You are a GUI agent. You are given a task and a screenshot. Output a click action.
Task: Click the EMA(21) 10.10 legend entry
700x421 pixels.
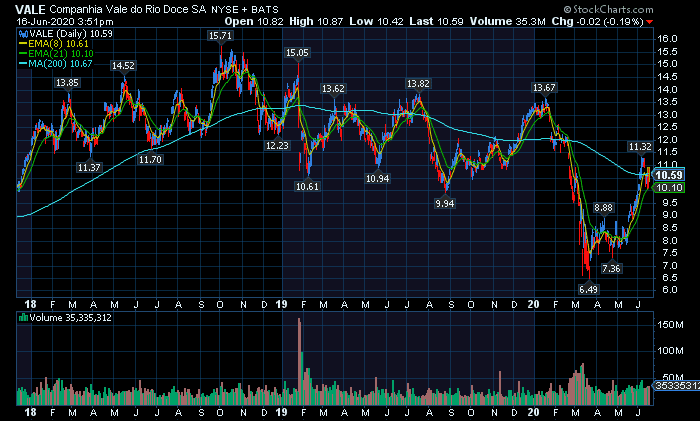pyautogui.click(x=61, y=54)
